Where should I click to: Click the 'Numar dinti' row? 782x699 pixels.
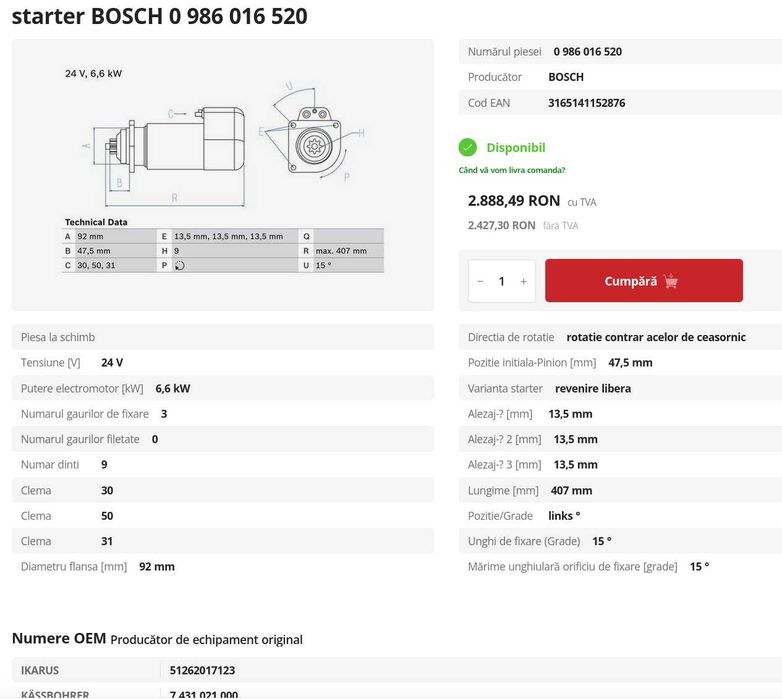222,465
